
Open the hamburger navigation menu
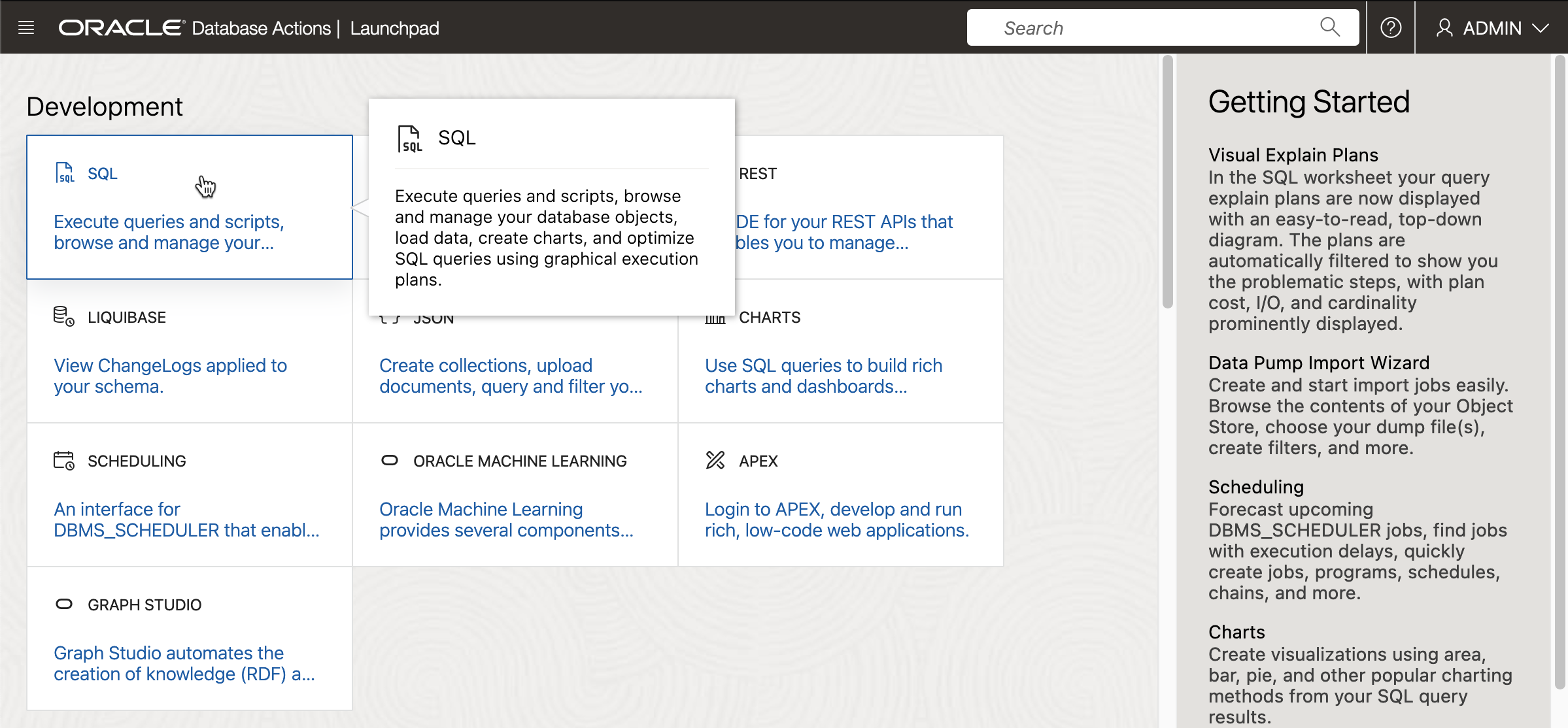click(26, 27)
